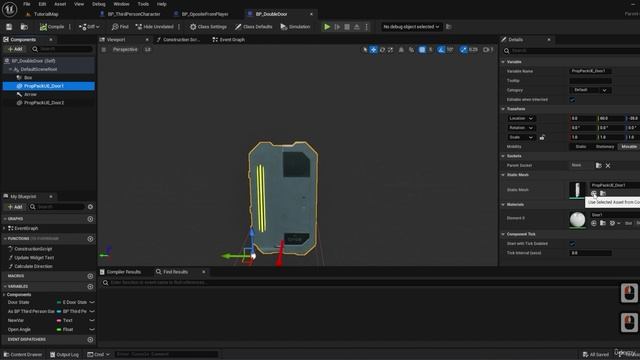The height and width of the screenshot is (360, 640).
Task: Open the Diff dropdown in the toolbar
Action: click(x=89, y=27)
